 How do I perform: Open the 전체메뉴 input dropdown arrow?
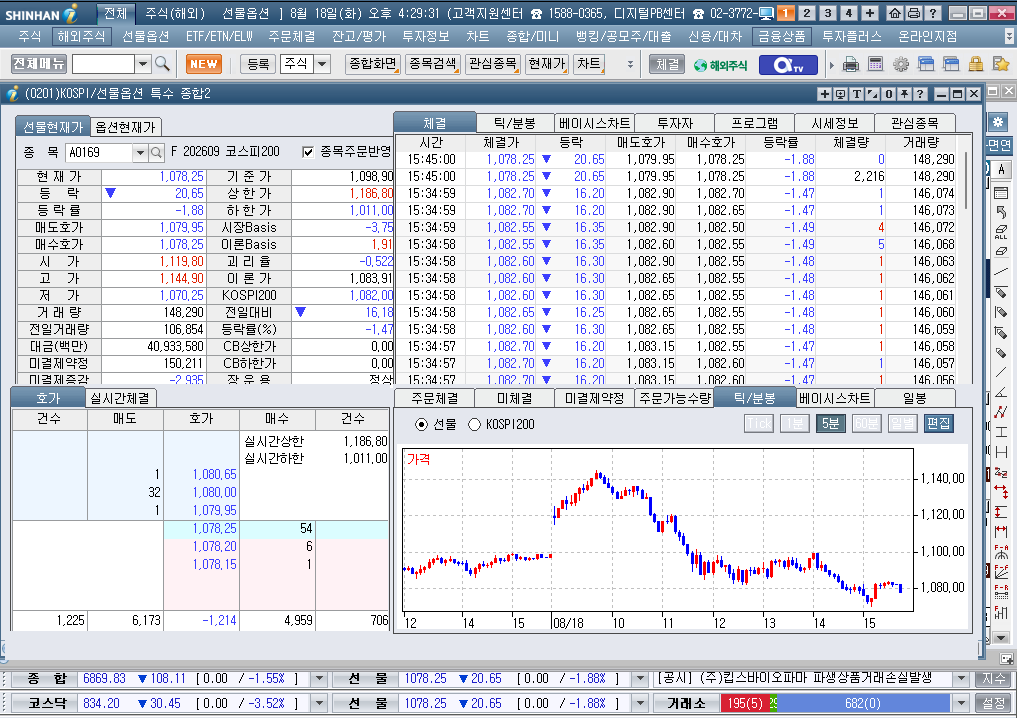click(143, 64)
